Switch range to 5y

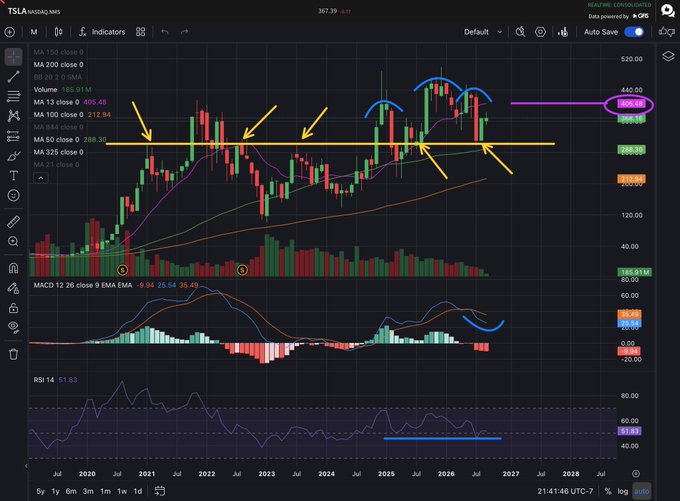tap(40, 491)
